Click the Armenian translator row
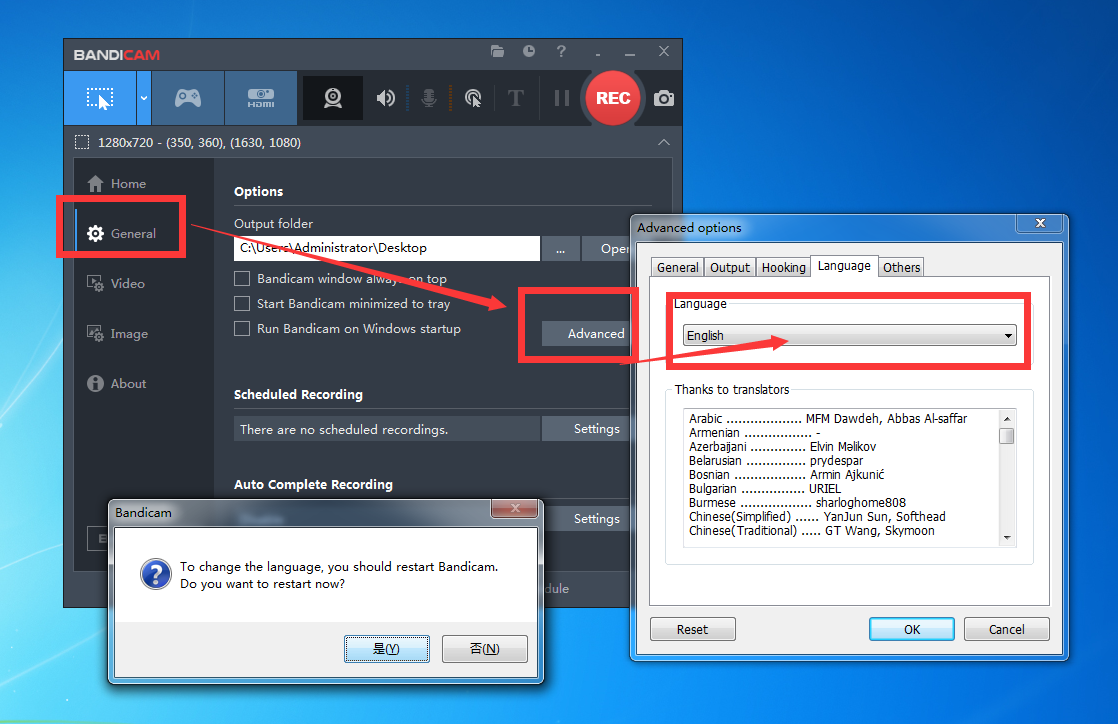Image resolution: width=1118 pixels, height=724 pixels. (x=754, y=433)
